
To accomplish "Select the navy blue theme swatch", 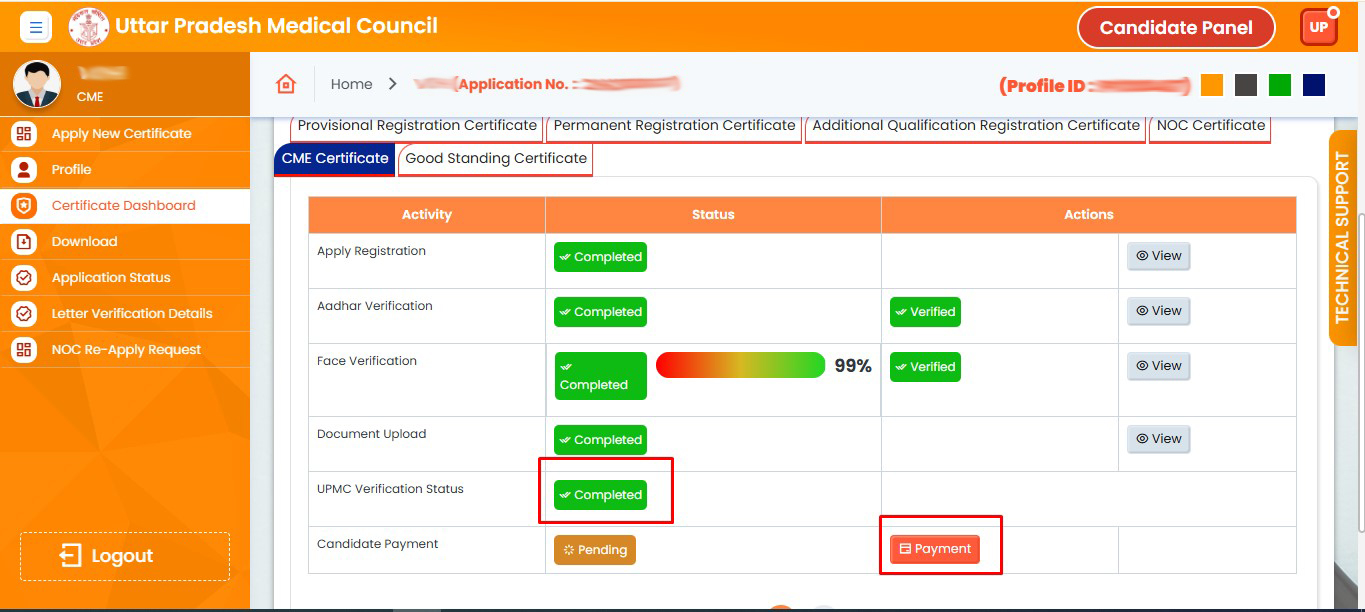I will [1314, 85].
